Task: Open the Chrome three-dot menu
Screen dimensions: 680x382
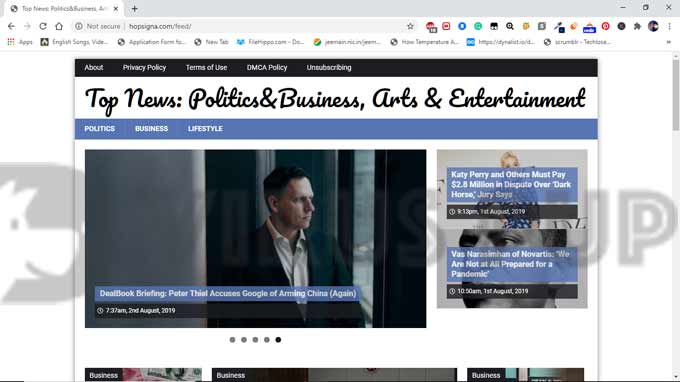Action: pos(669,26)
